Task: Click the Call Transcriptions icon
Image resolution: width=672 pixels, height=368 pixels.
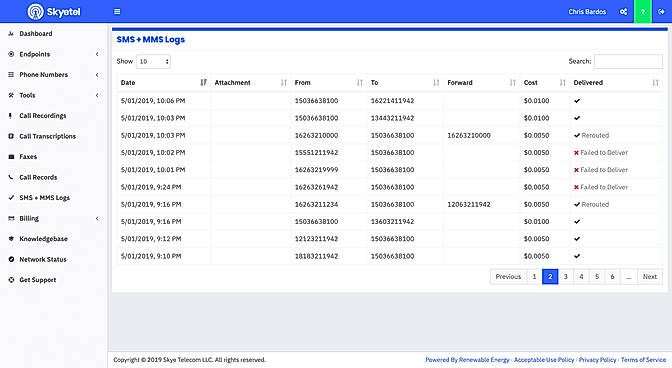Action: tap(11, 136)
